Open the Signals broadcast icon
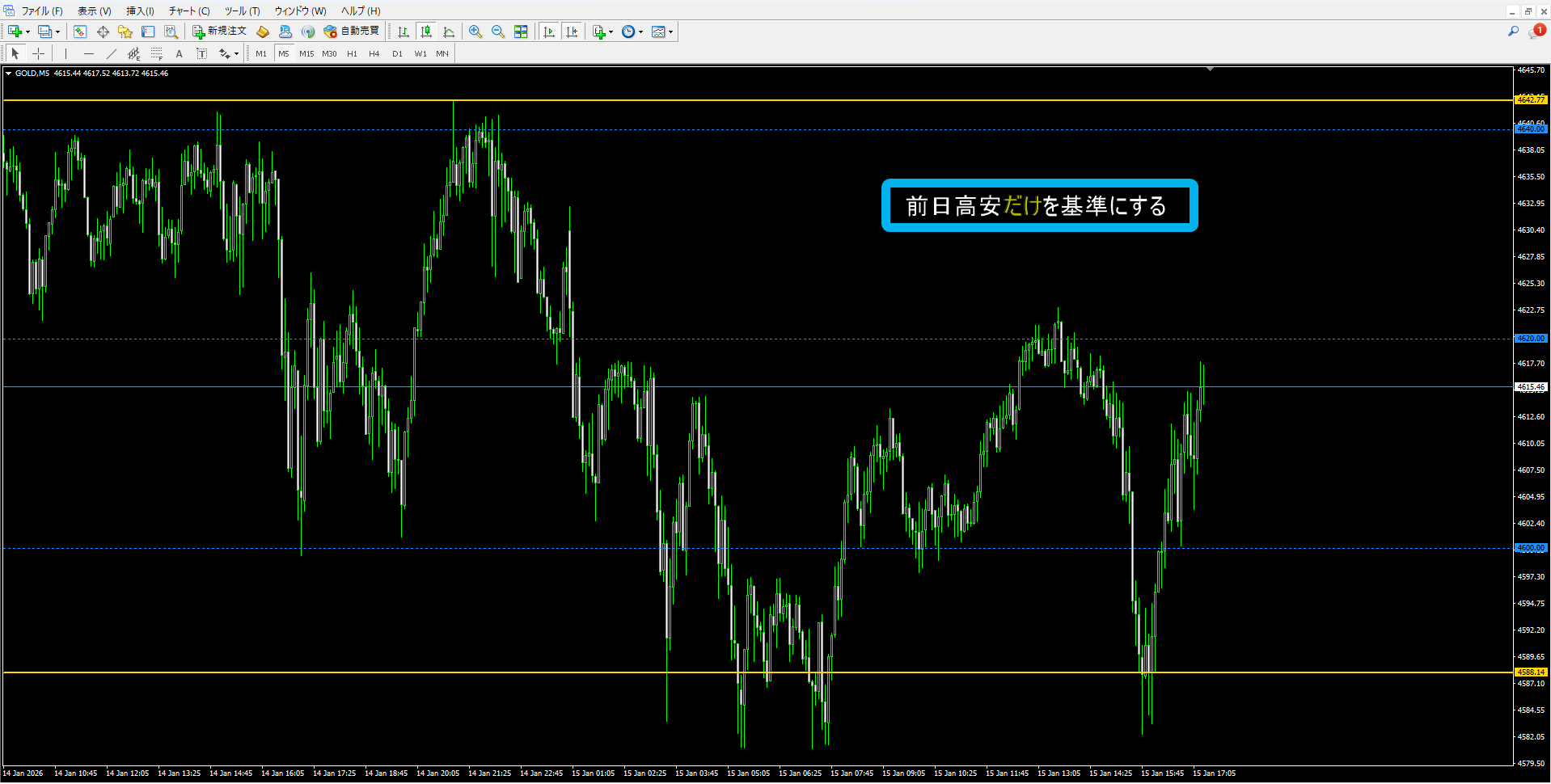This screenshot has height=784, width=1551. click(x=308, y=32)
